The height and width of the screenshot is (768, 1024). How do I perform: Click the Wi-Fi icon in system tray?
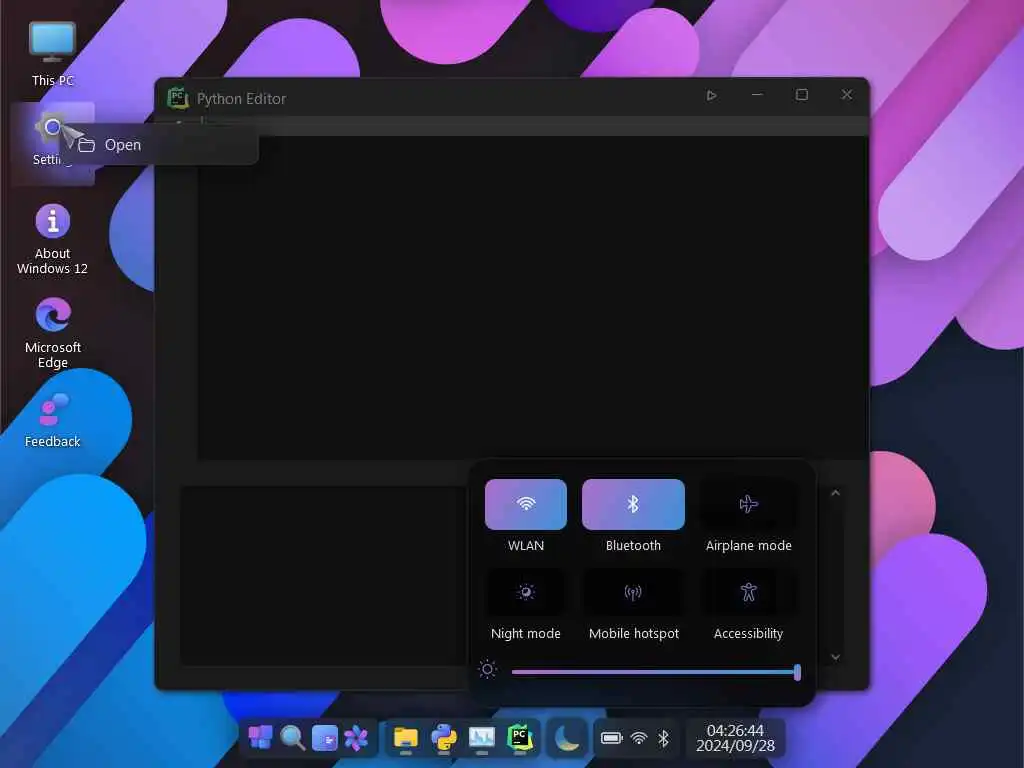pos(639,738)
